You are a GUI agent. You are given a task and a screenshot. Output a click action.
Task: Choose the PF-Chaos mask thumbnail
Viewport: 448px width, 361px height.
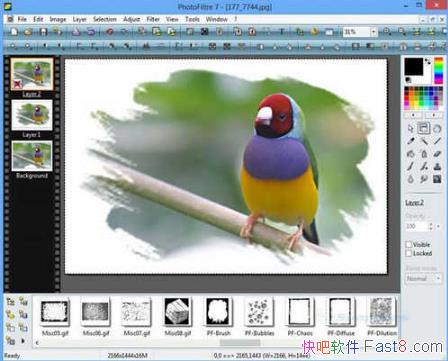coord(300,312)
